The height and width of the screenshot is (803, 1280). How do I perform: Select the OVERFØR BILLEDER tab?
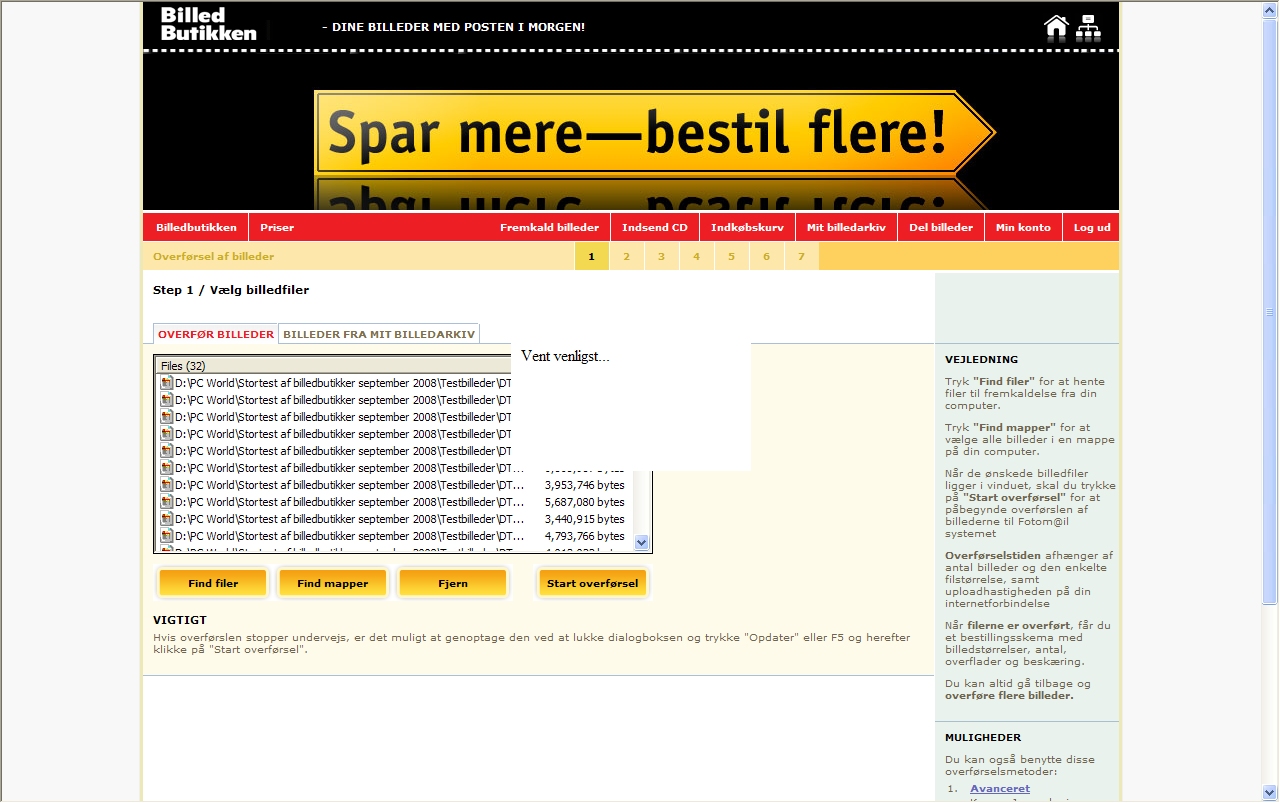[215, 333]
